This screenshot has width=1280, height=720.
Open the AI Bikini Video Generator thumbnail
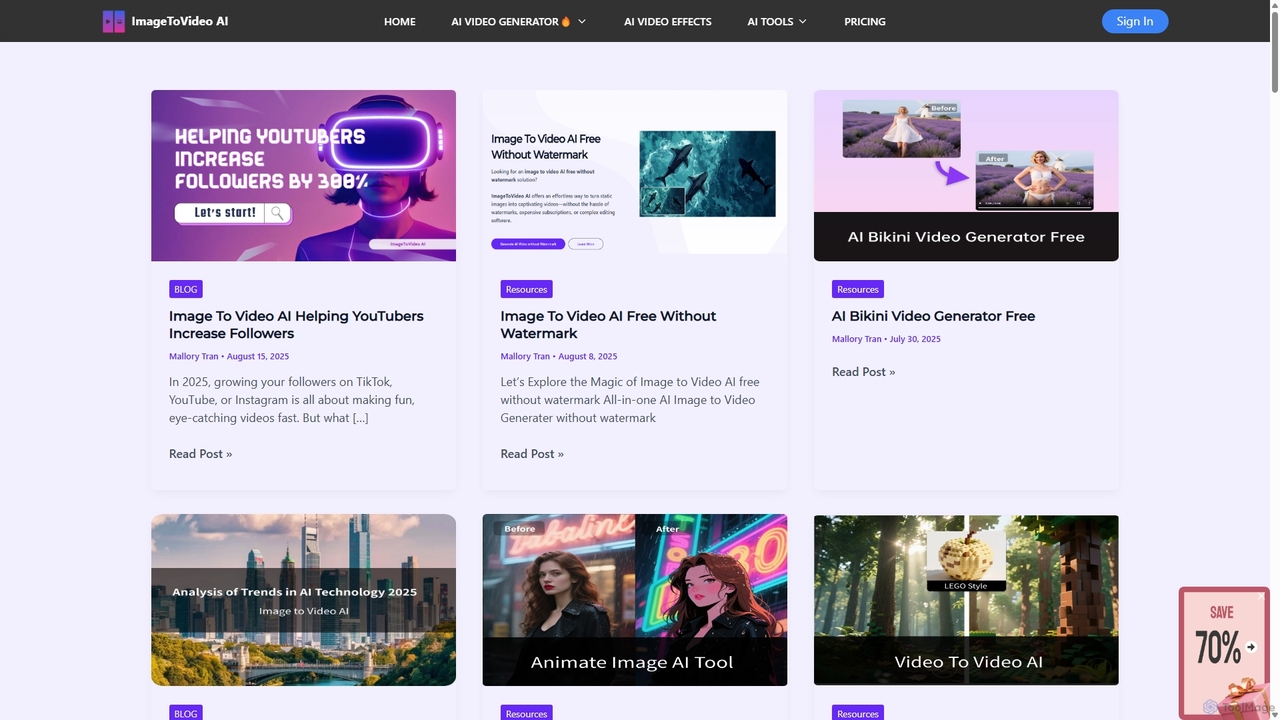tap(966, 175)
